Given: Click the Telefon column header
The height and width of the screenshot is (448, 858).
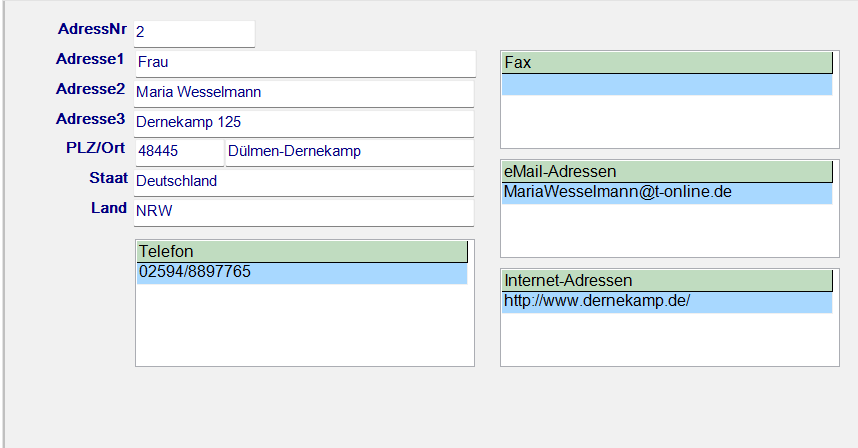Looking at the screenshot, I should (302, 251).
